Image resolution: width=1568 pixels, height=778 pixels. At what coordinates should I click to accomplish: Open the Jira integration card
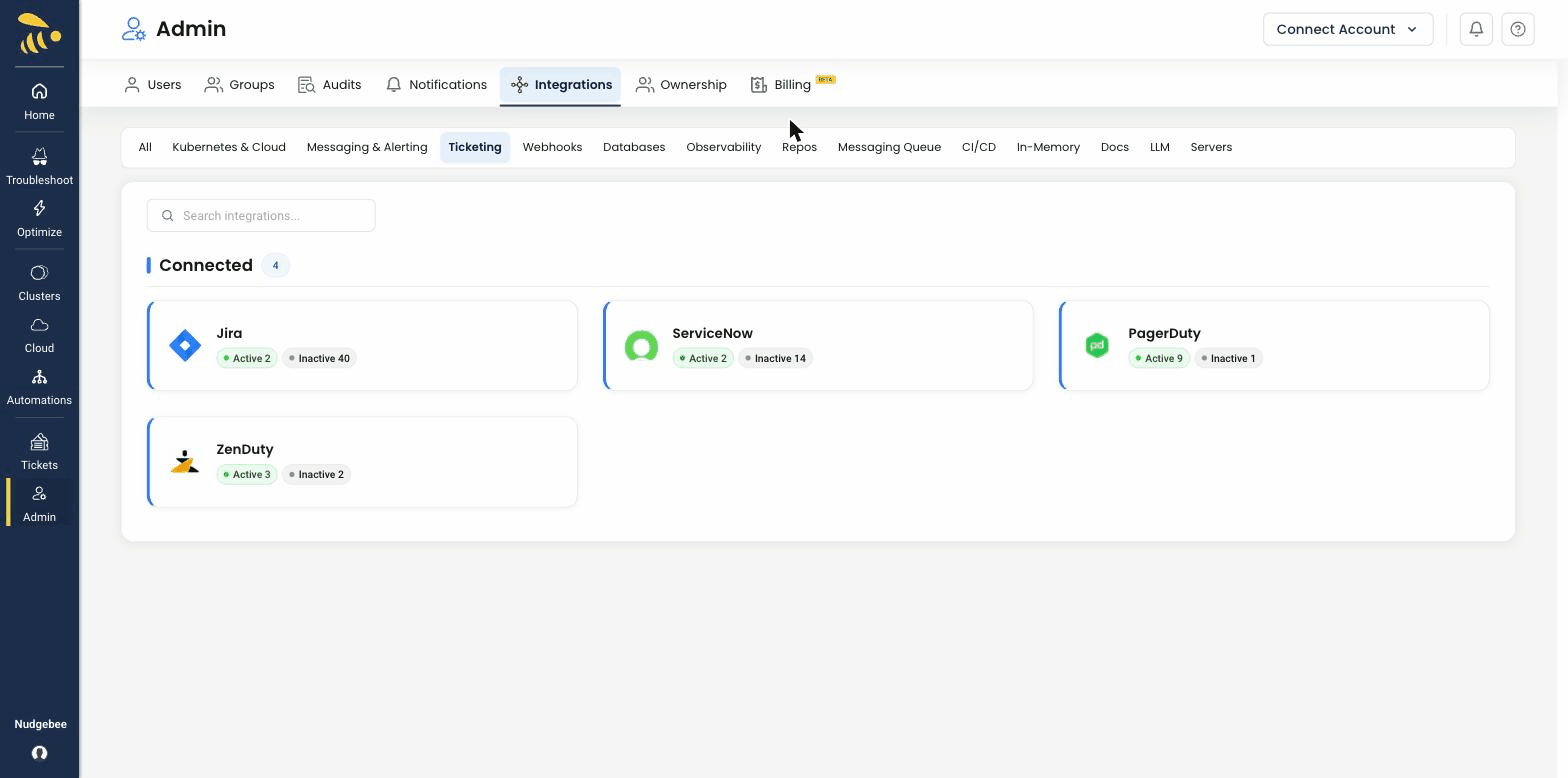[x=362, y=345]
